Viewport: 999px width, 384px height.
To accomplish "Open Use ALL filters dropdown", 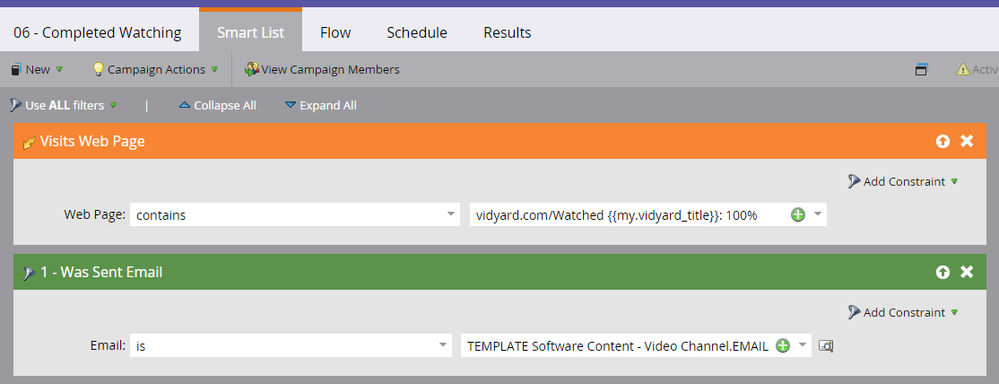I will click(x=64, y=105).
